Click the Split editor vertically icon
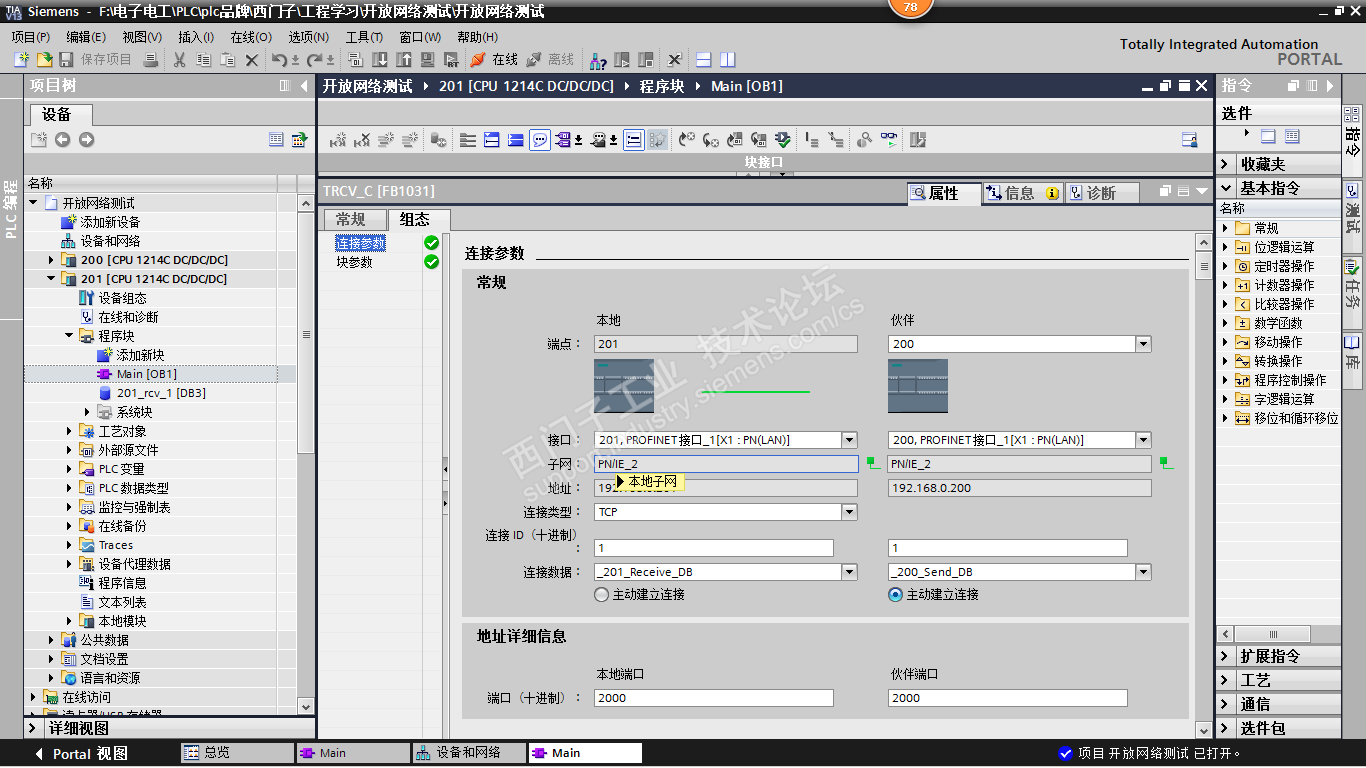The width and height of the screenshot is (1366, 768). [728, 60]
